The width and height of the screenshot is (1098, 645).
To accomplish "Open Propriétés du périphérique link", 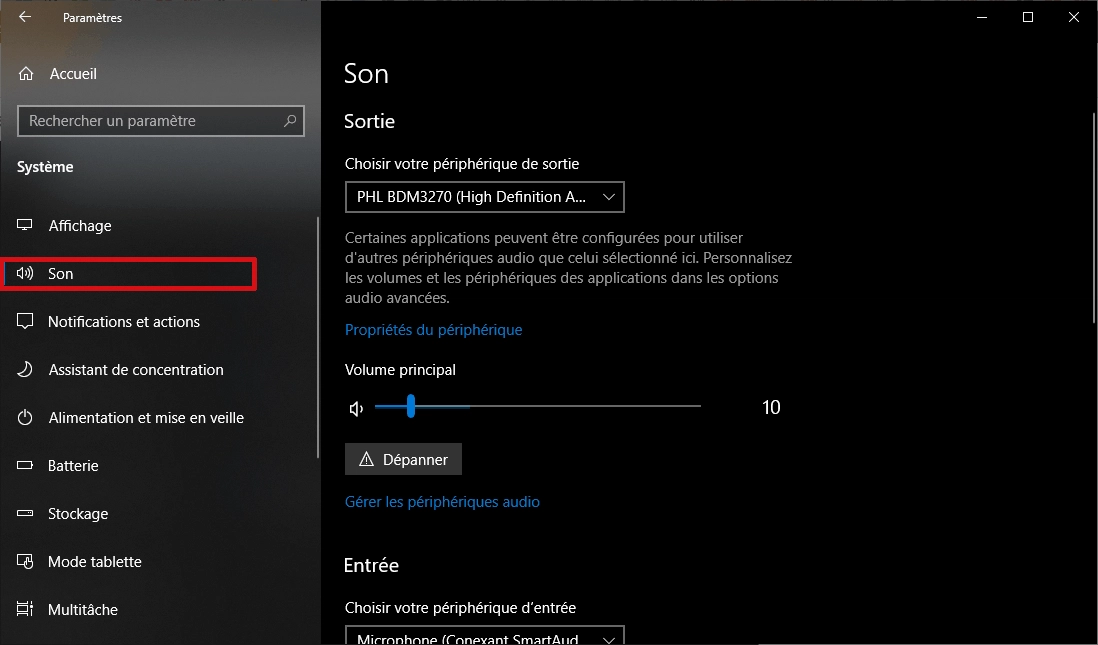I will [433, 330].
